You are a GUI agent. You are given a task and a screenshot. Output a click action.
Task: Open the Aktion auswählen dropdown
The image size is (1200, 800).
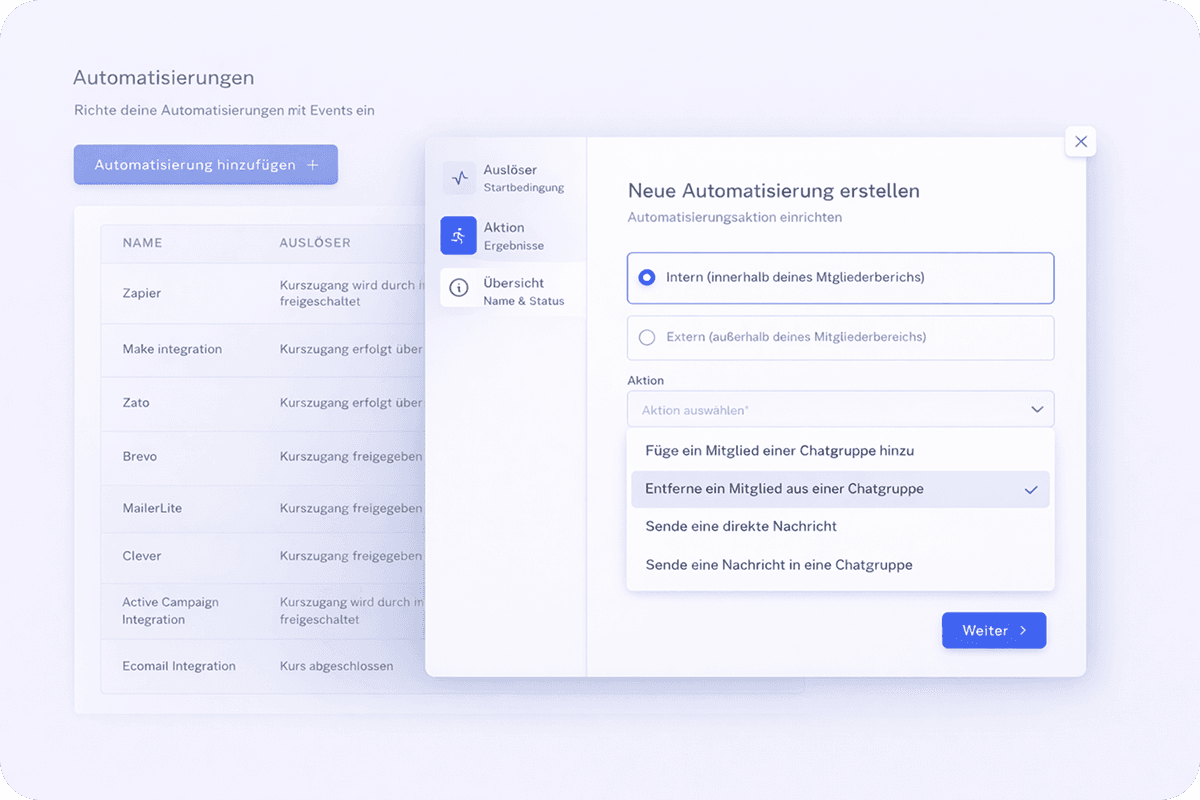(x=840, y=409)
